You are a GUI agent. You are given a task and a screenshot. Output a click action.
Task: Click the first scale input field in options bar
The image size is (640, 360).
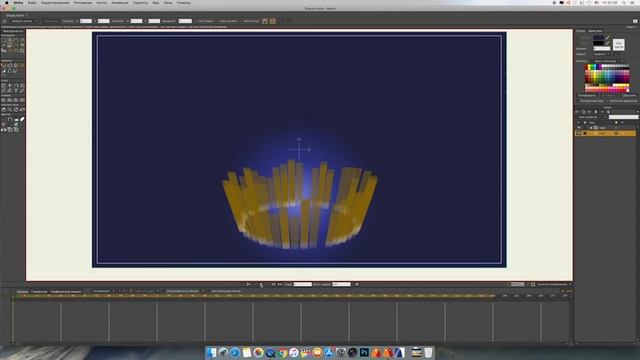coord(136,21)
